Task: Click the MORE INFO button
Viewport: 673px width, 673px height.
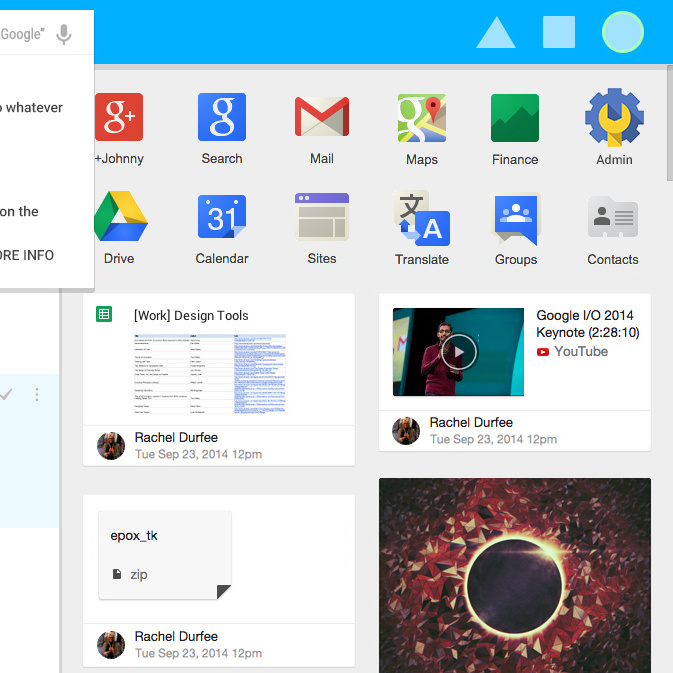Action: pyautogui.click(x=27, y=255)
